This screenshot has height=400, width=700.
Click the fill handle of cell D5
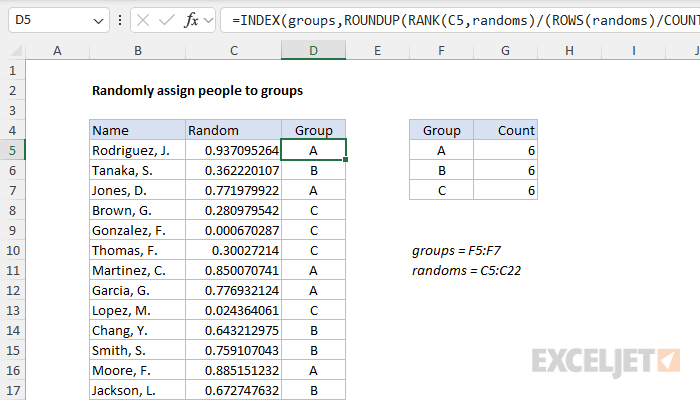tap(346, 159)
